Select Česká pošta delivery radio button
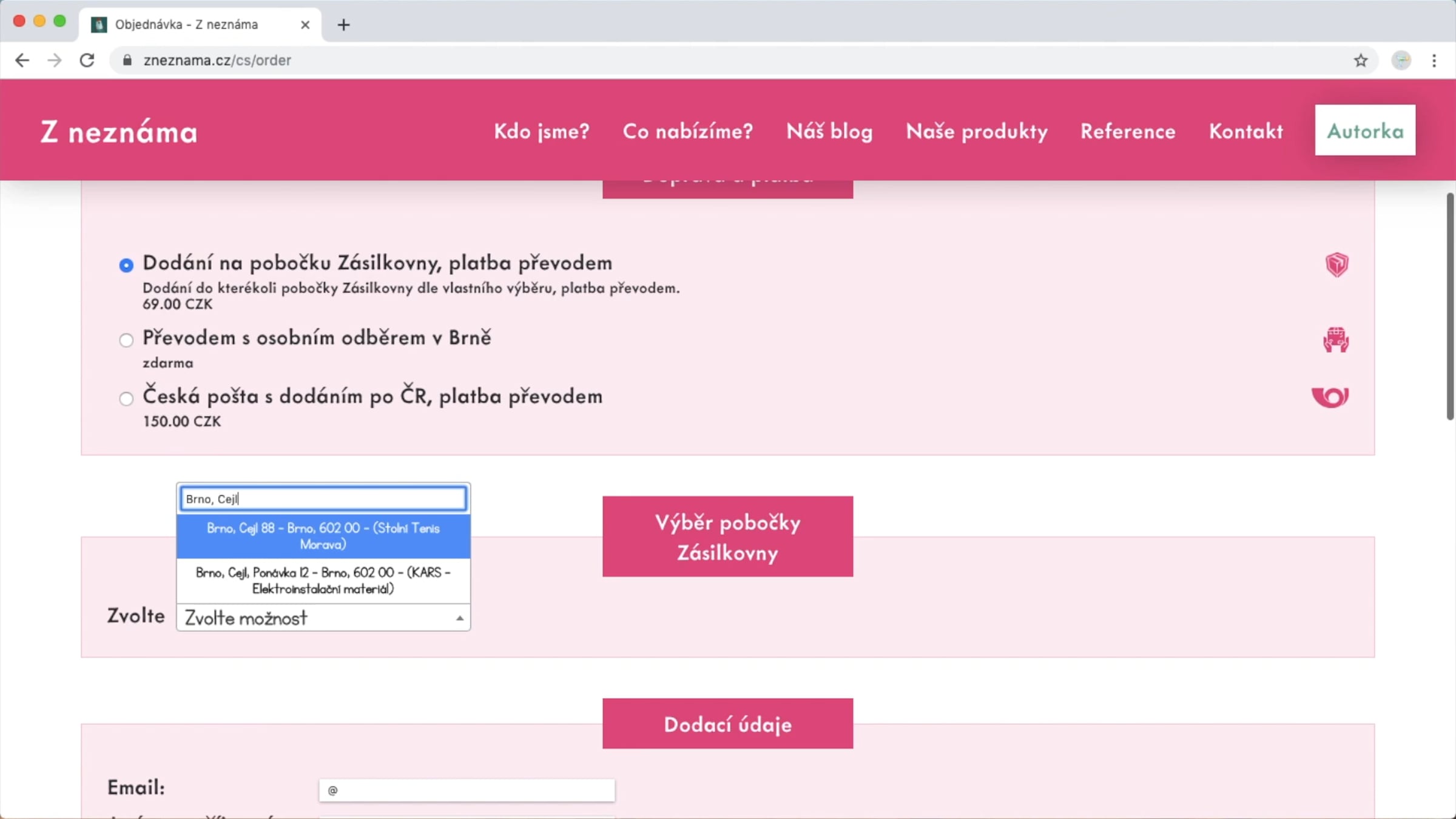Screen dimensions: 1456x819 pyautogui.click(x=126, y=399)
